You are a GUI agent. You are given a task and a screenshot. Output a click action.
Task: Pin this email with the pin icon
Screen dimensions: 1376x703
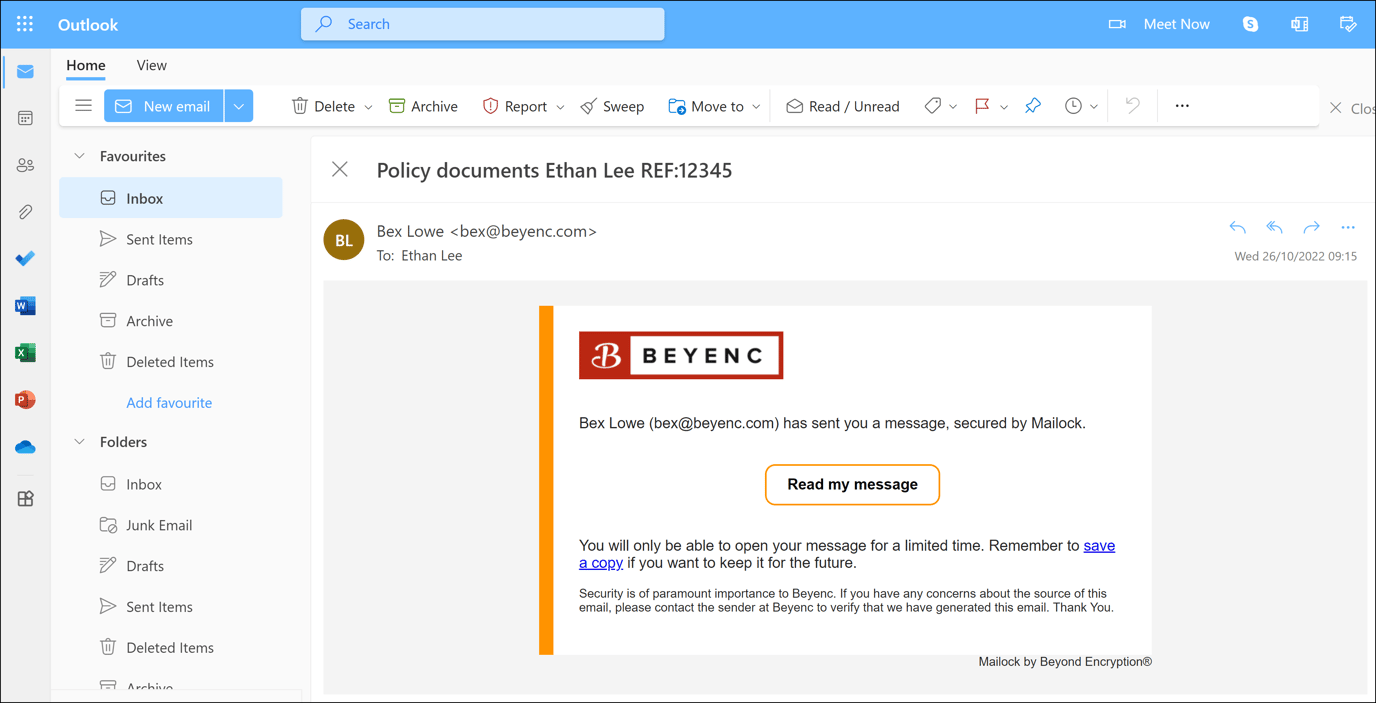coord(1033,106)
